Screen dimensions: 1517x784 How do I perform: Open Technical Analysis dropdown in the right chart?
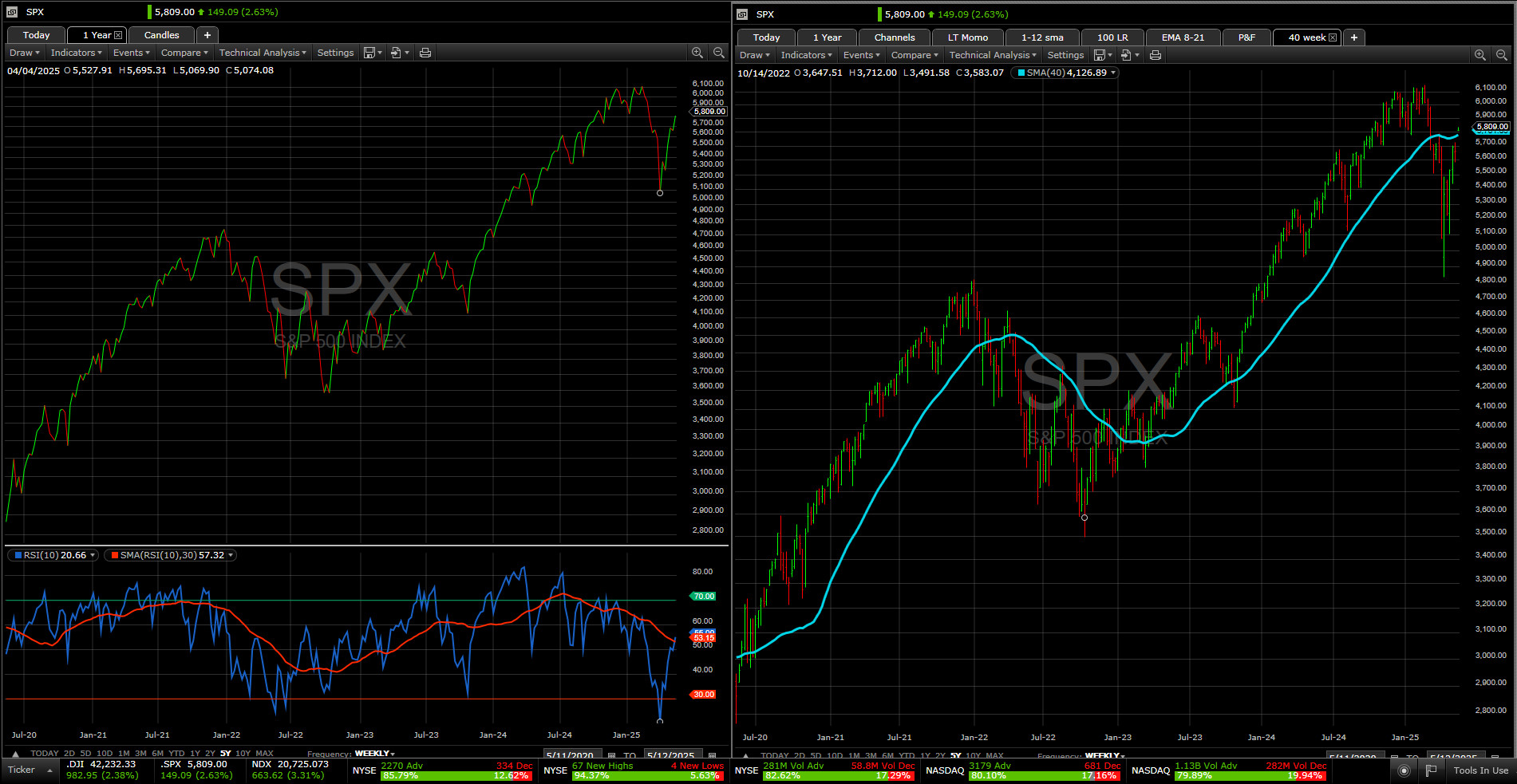pos(993,55)
